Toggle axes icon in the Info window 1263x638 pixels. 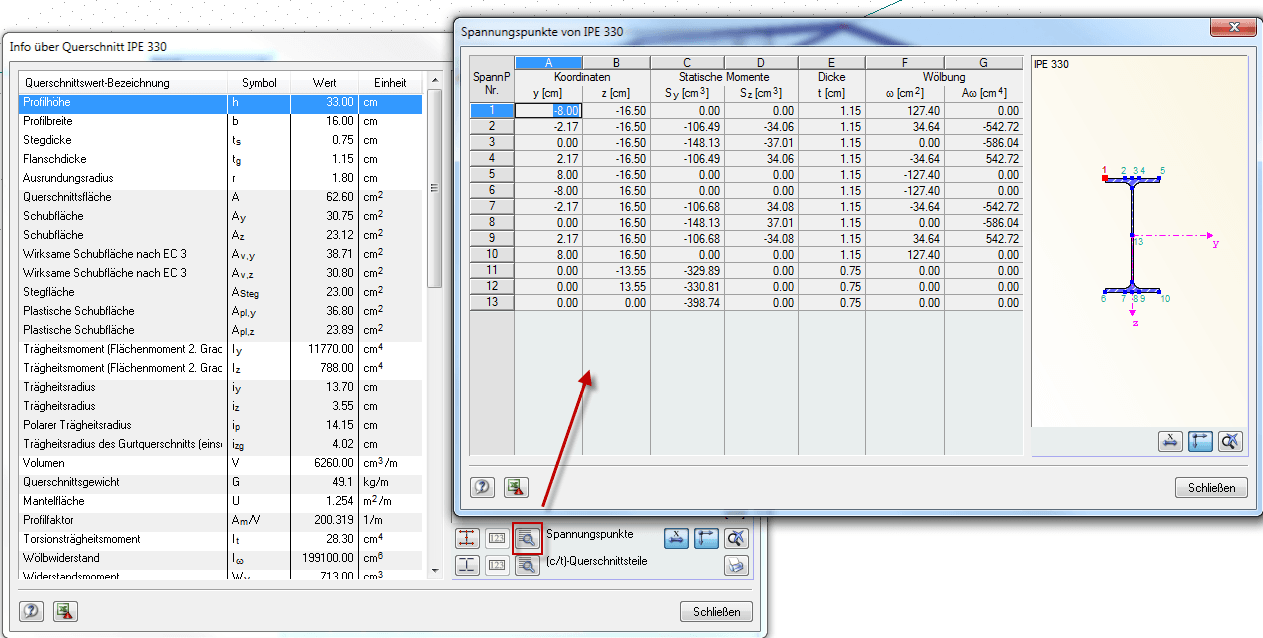coord(707,537)
